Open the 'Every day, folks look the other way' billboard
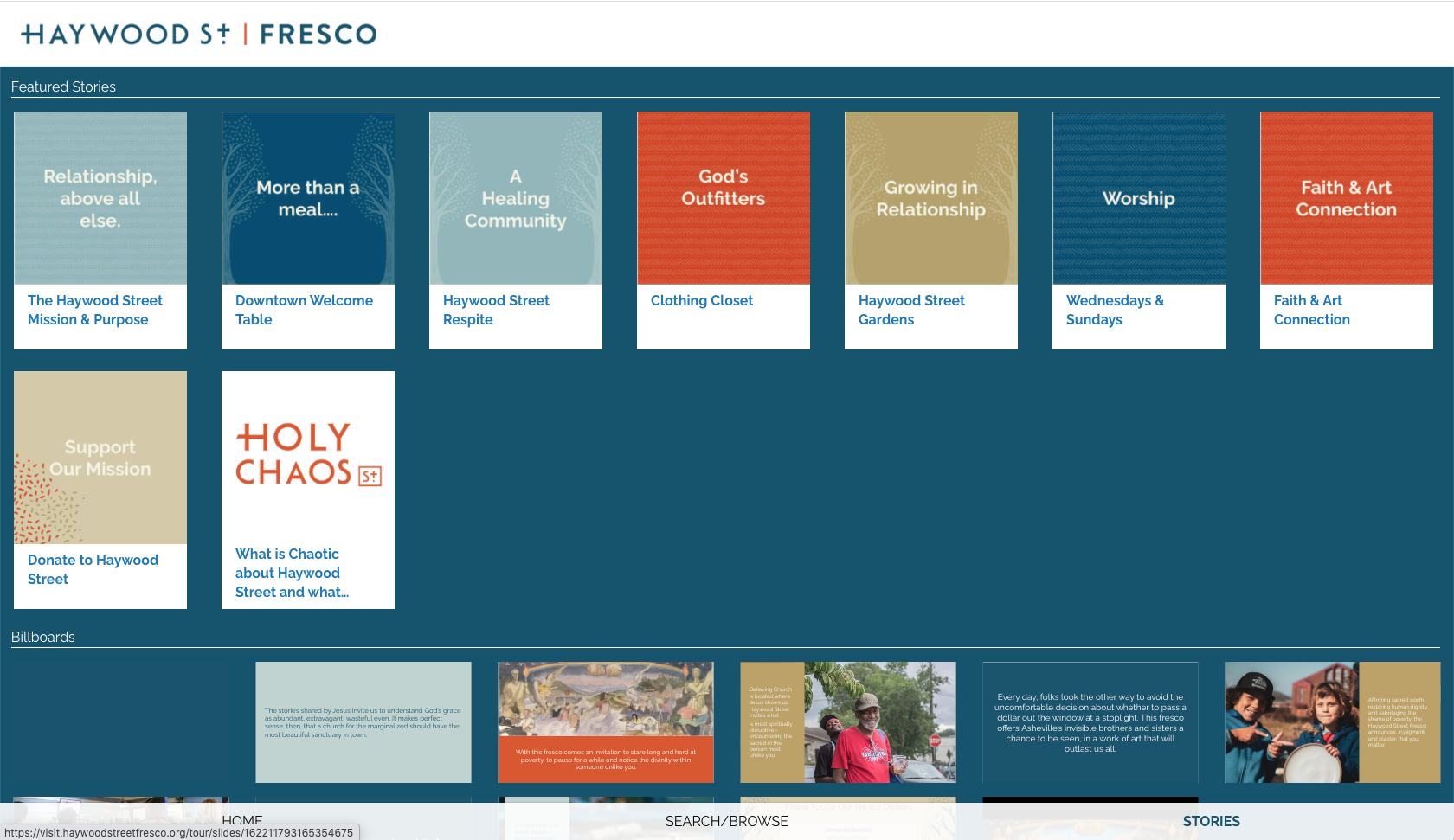Image resolution: width=1454 pixels, height=840 pixels. (1090, 722)
